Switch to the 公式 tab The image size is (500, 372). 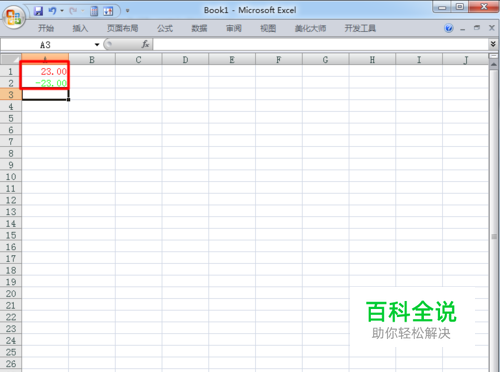point(165,28)
